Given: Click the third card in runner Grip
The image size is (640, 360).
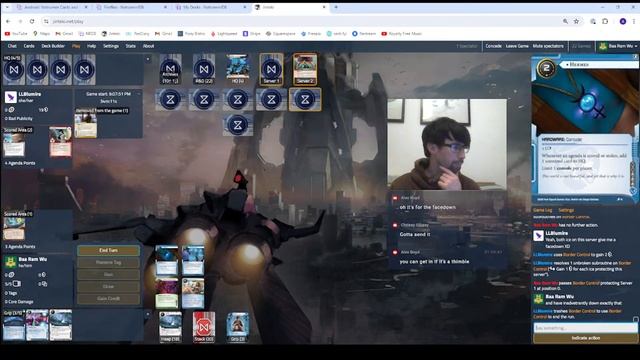Looking at the screenshot, I should (x=60, y=325).
